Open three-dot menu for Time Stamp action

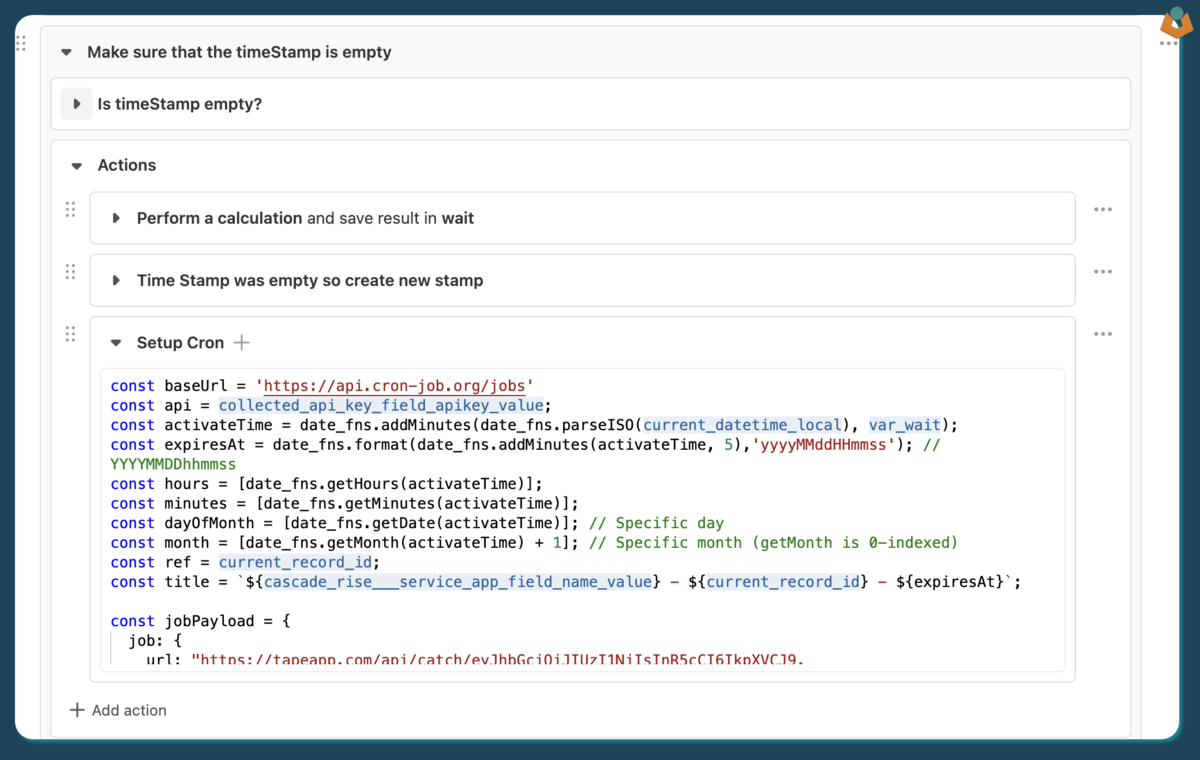click(x=1102, y=272)
